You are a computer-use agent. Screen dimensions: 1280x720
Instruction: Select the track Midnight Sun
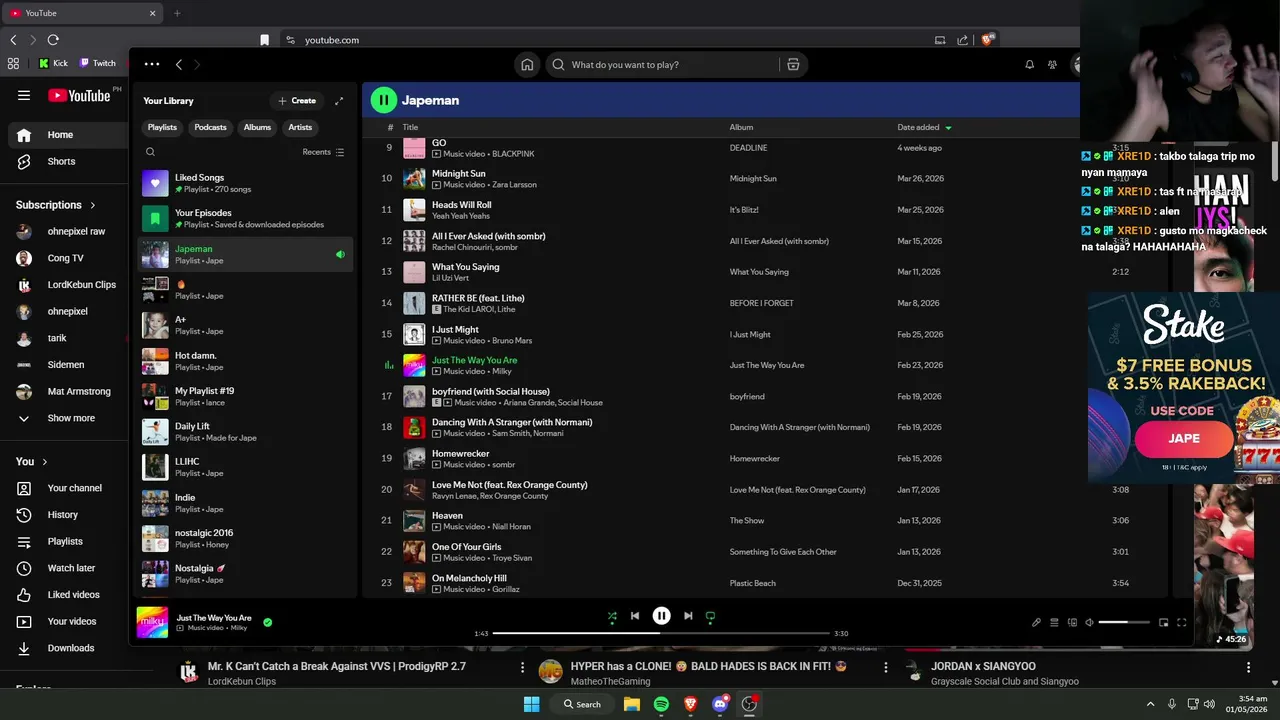458,174
